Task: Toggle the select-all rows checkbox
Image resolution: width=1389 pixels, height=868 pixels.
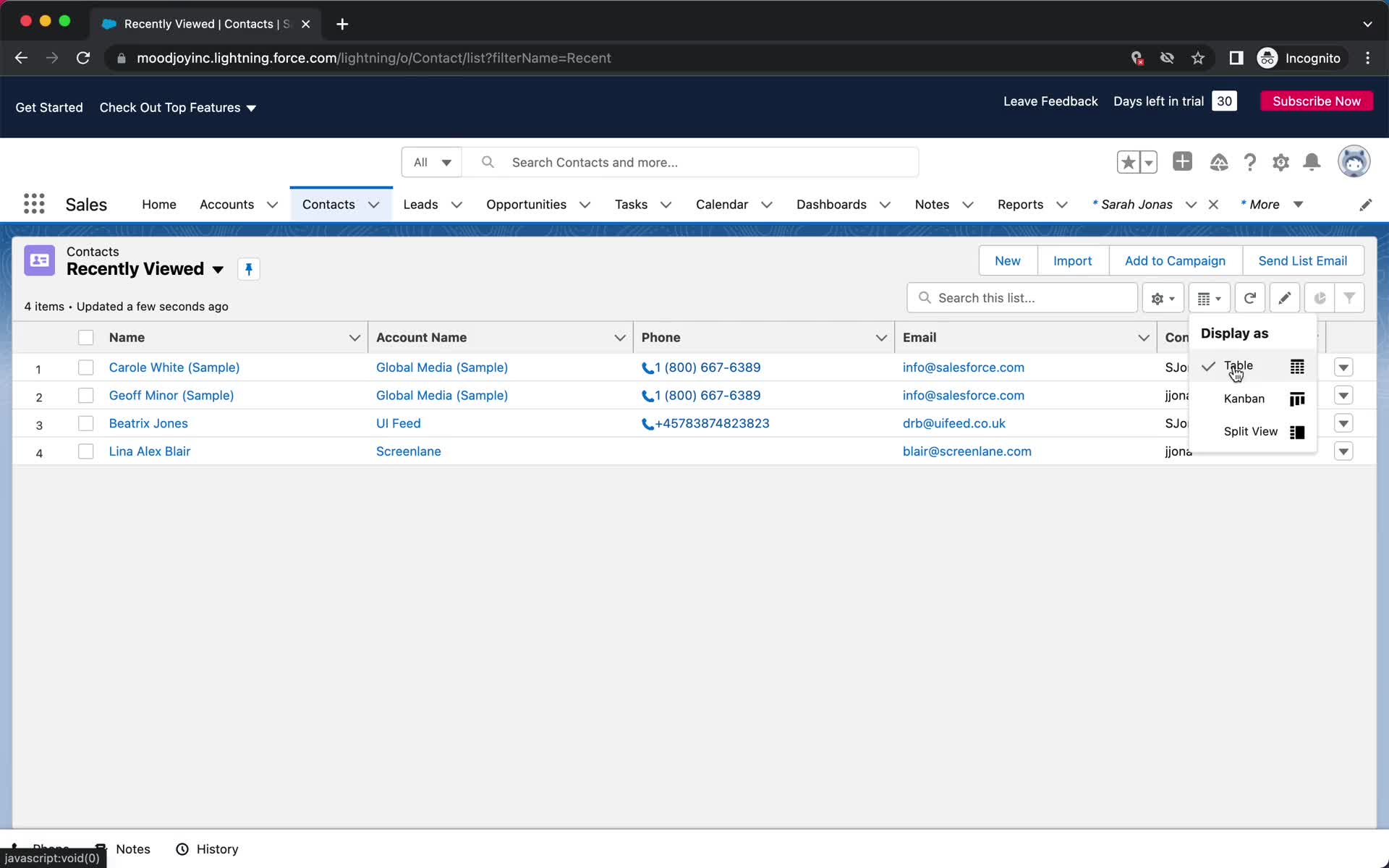Action: click(85, 338)
